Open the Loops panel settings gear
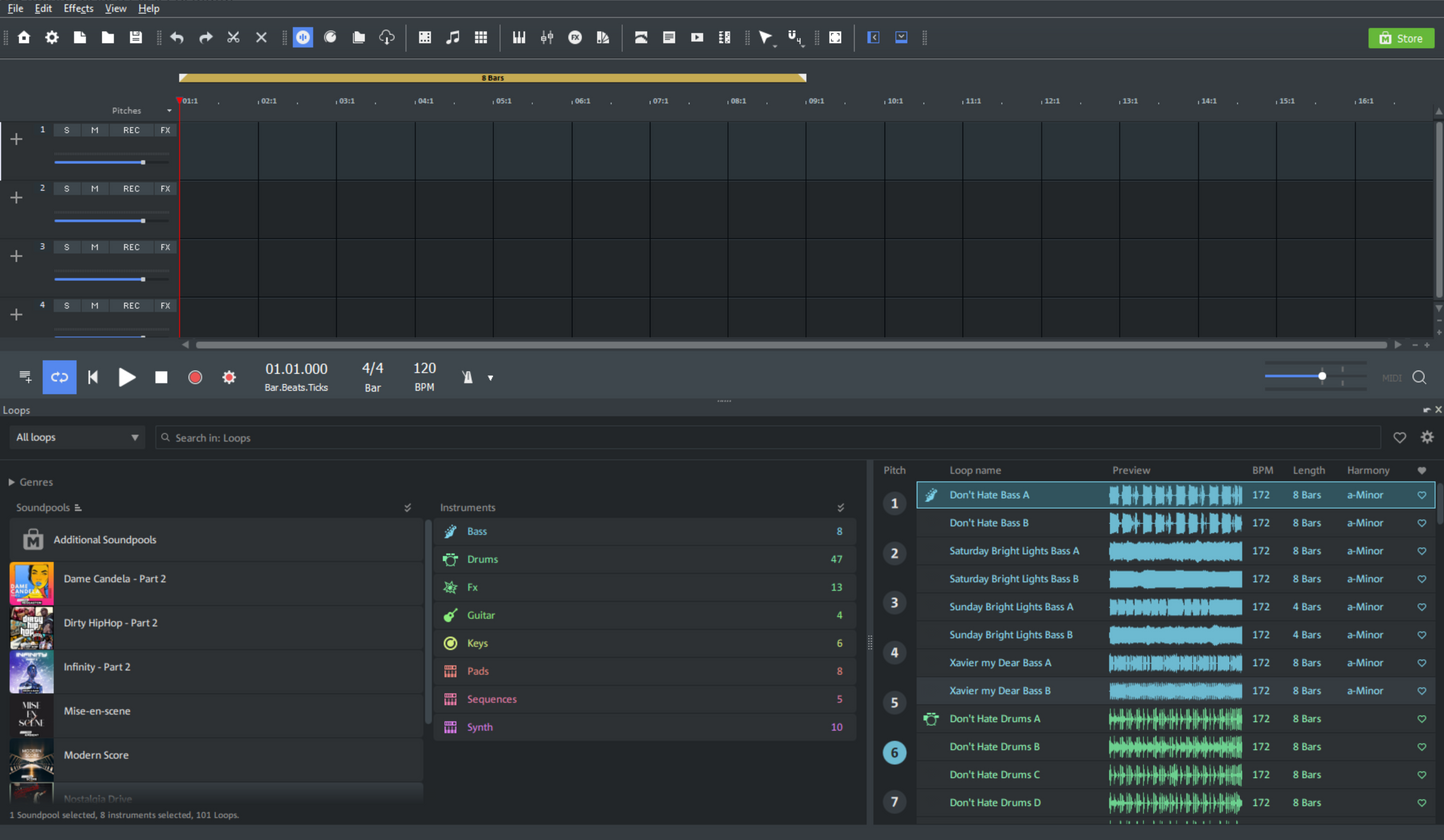Screen dimensions: 1444x840 [1427, 437]
